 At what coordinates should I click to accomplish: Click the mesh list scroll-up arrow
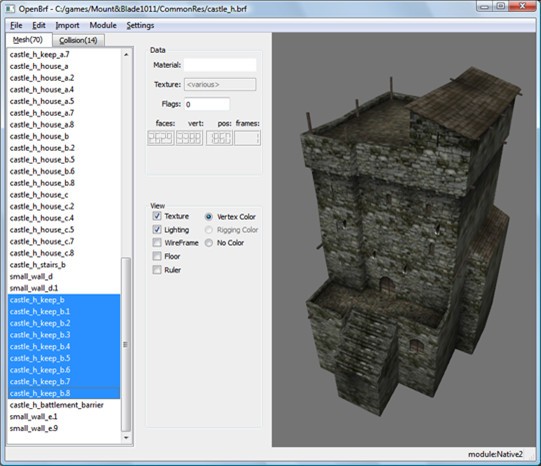[126, 54]
